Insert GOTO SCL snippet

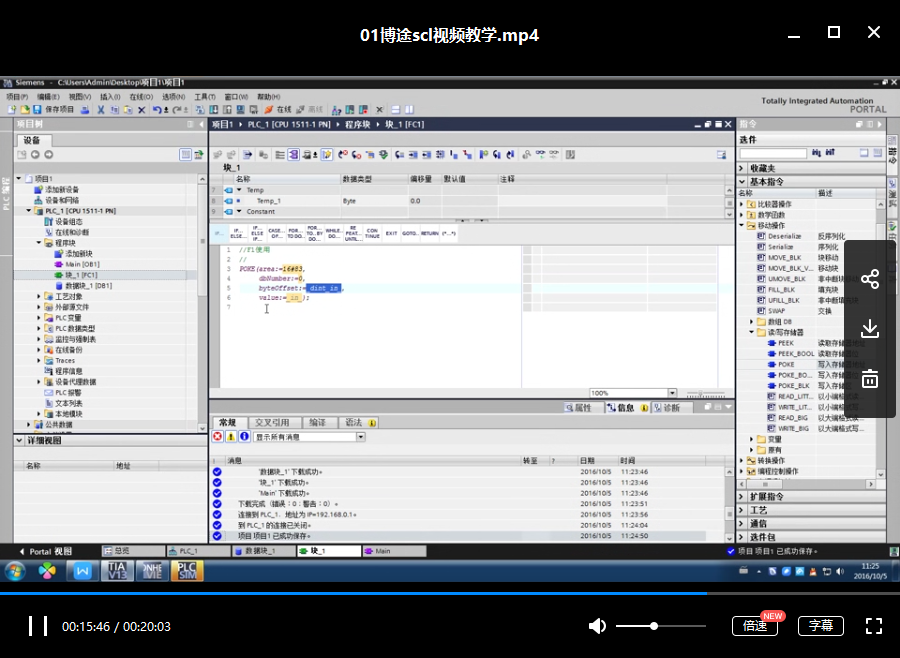coord(410,233)
